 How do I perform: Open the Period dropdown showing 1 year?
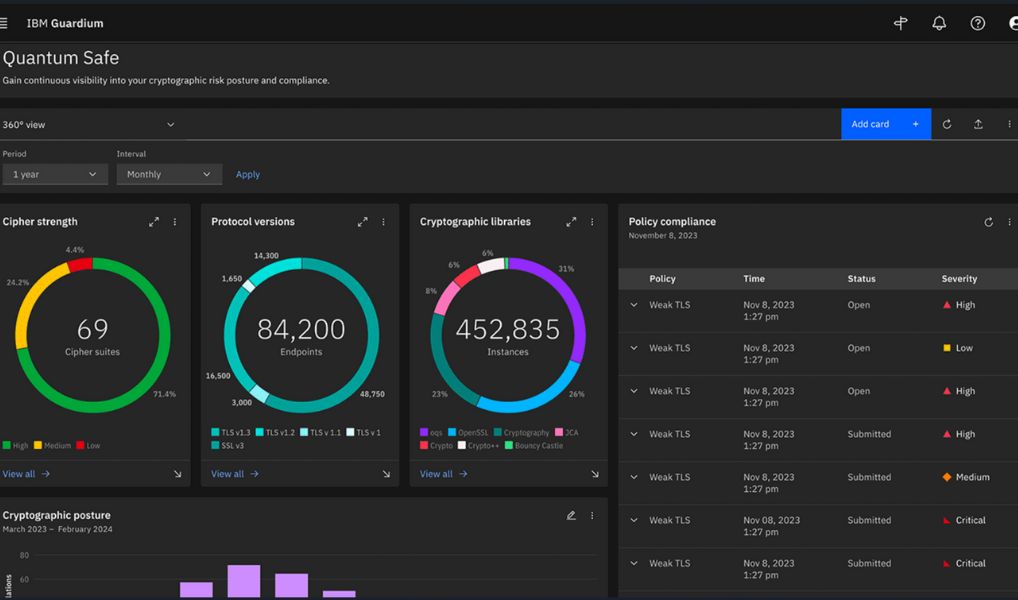55,175
